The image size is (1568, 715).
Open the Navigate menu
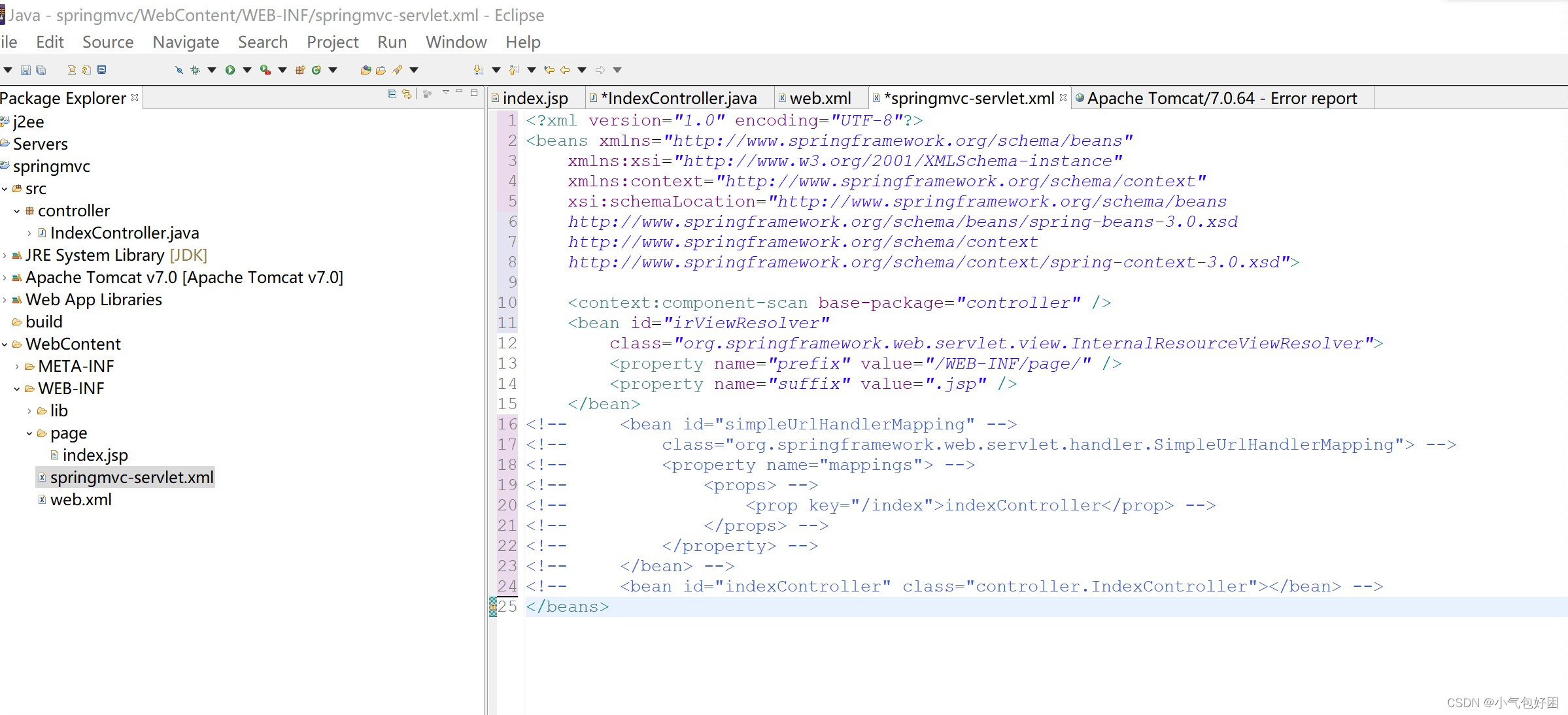tap(186, 42)
